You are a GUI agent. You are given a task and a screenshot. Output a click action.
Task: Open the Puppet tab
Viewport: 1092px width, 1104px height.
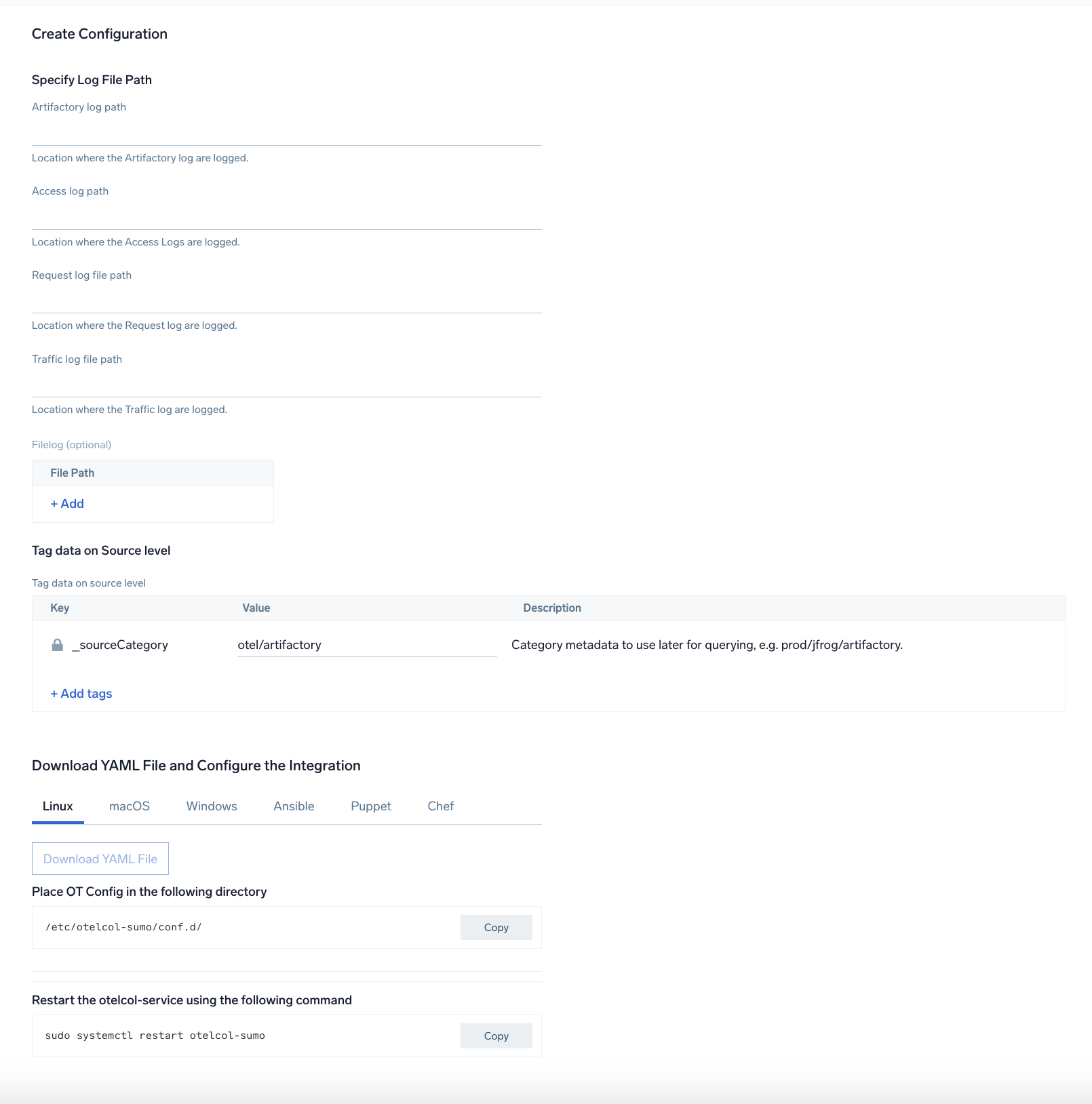pyautogui.click(x=371, y=806)
